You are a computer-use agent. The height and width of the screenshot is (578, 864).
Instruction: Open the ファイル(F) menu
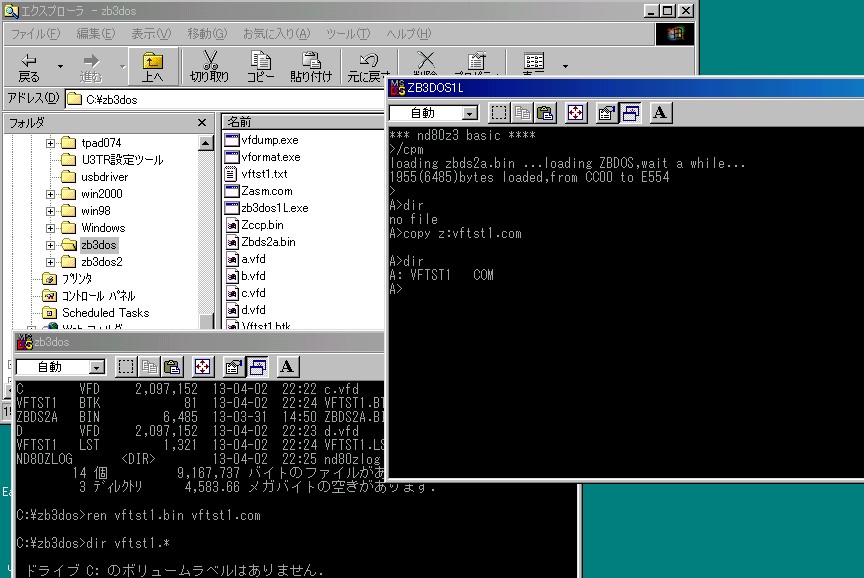point(36,34)
